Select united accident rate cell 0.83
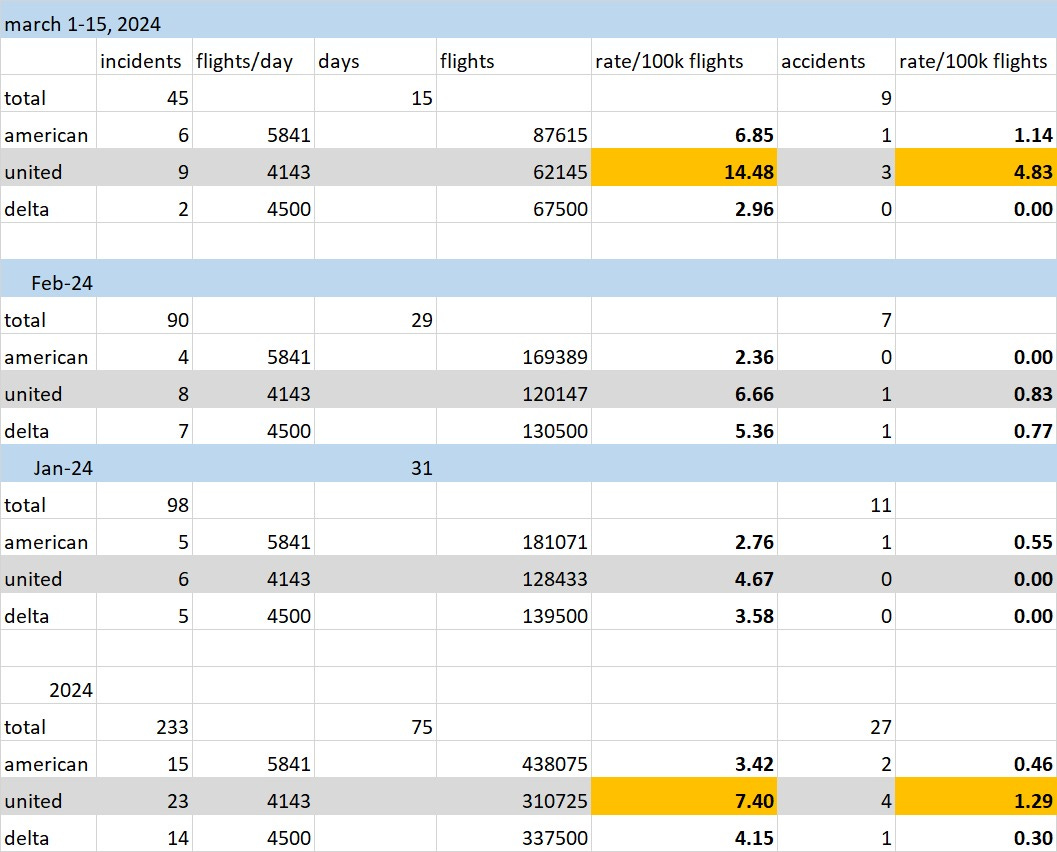The width and height of the screenshot is (1057, 852). (976, 390)
